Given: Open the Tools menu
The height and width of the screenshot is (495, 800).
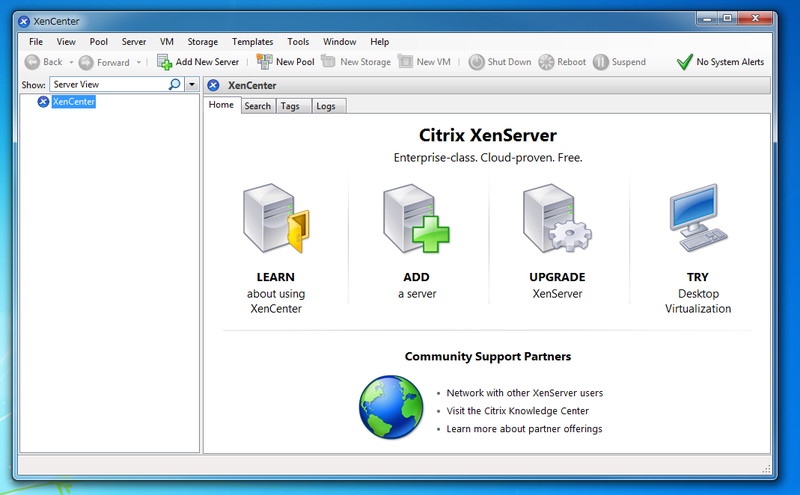Looking at the screenshot, I should [x=298, y=42].
